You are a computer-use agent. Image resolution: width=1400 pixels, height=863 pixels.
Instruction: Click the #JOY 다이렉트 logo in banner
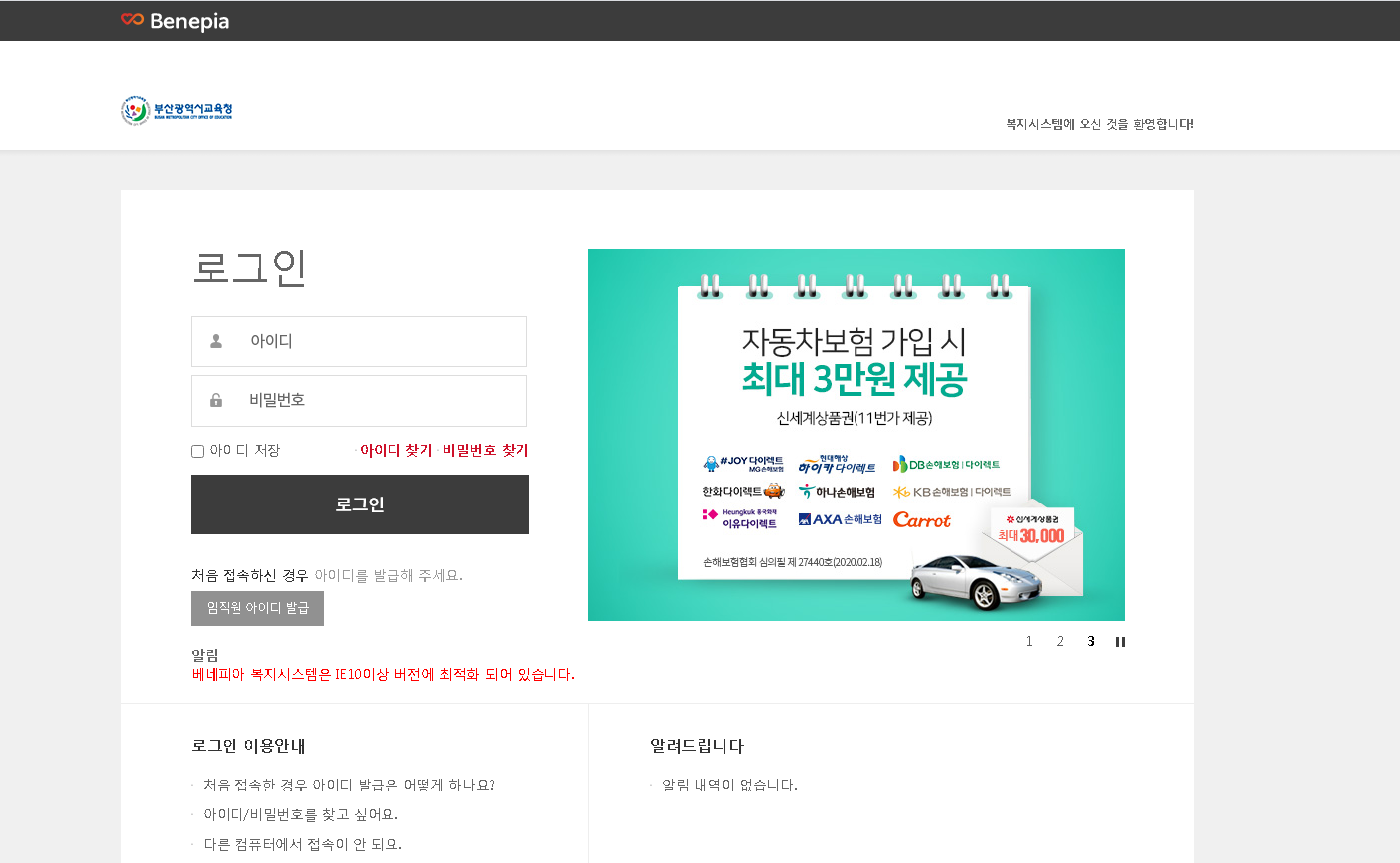point(744,464)
